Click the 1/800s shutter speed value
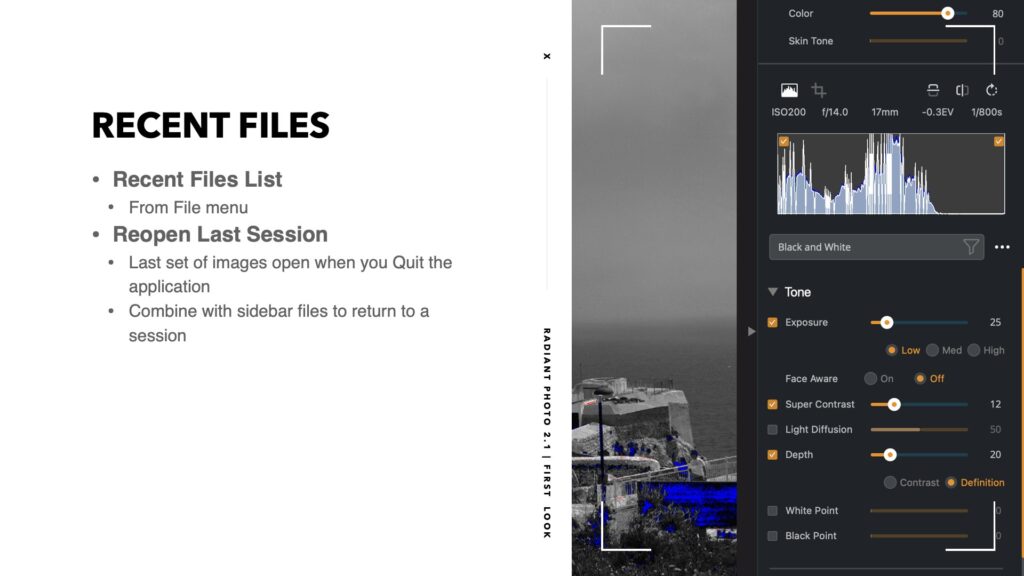The height and width of the screenshot is (576, 1024). [986, 112]
